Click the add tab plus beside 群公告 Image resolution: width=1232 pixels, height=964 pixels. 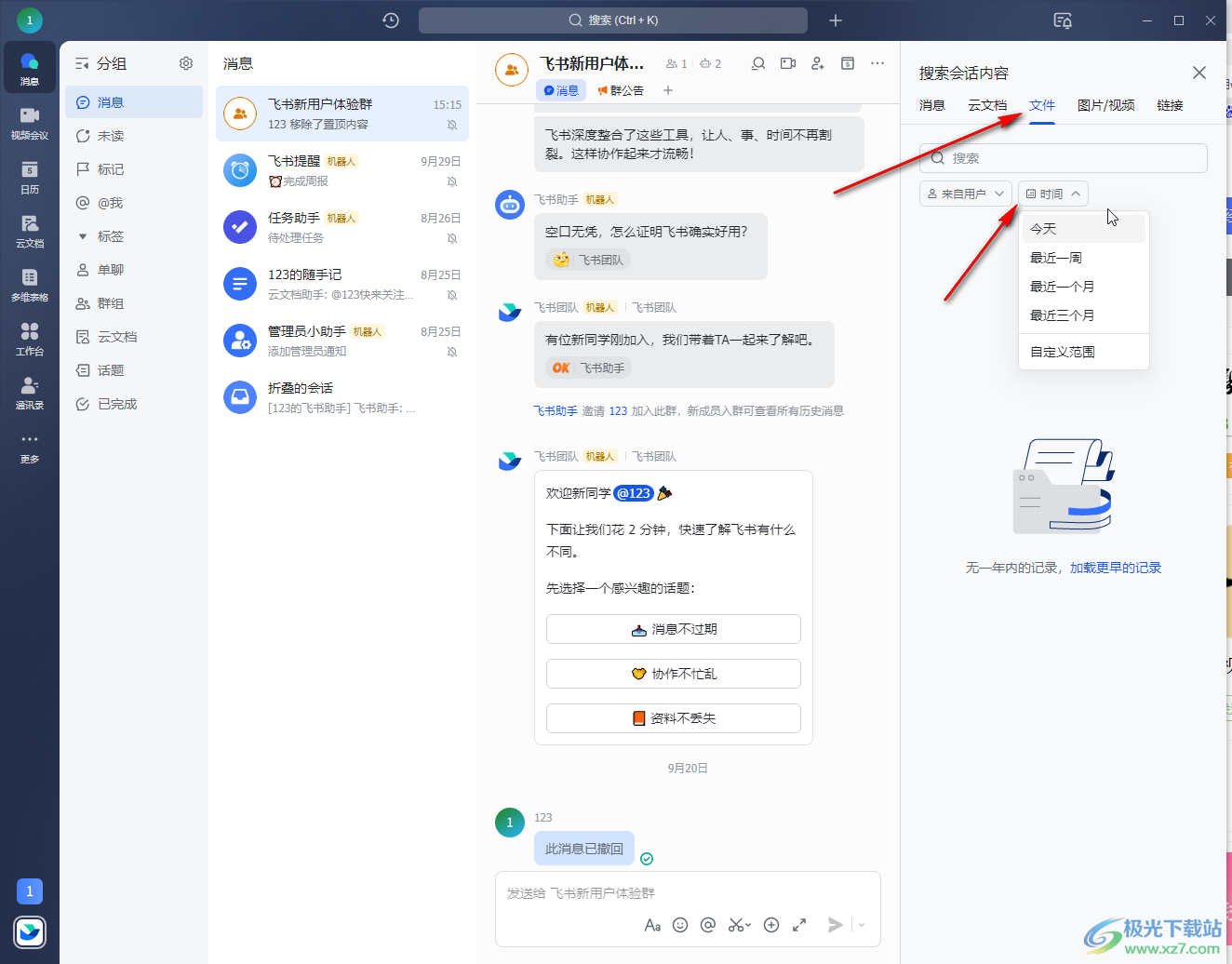pos(668,90)
